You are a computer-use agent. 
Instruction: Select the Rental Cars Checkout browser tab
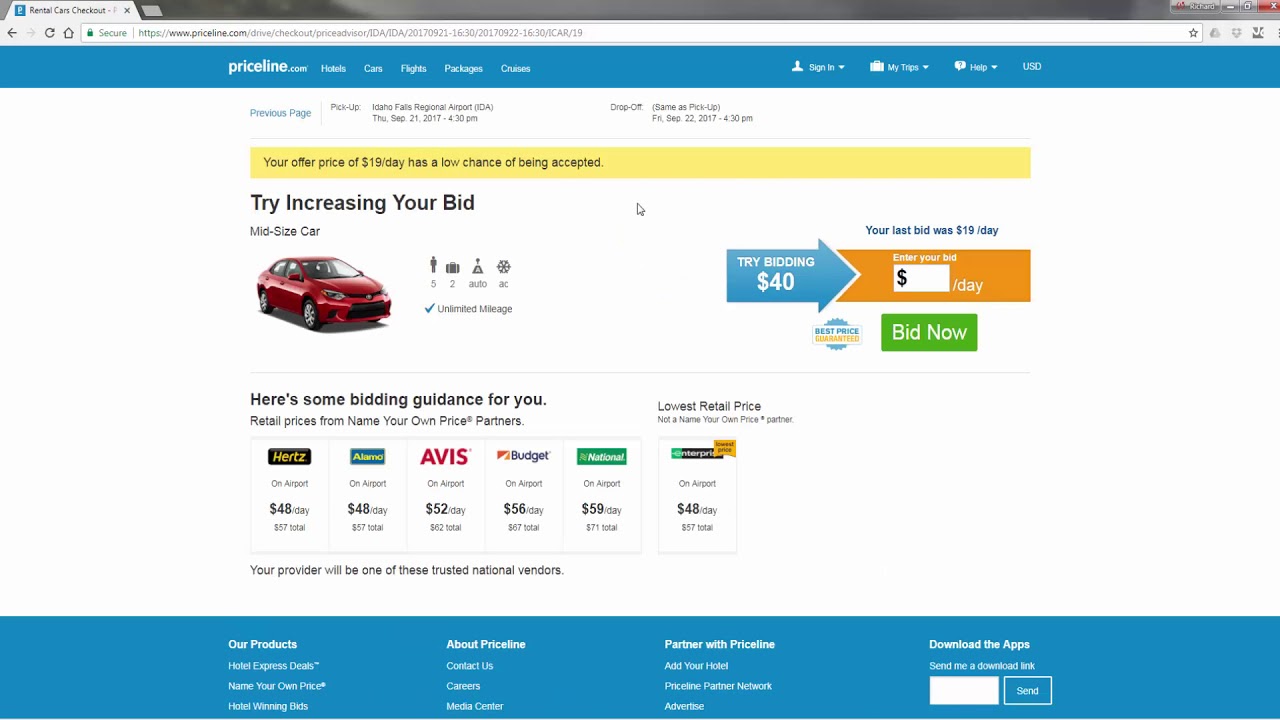[x=72, y=10]
